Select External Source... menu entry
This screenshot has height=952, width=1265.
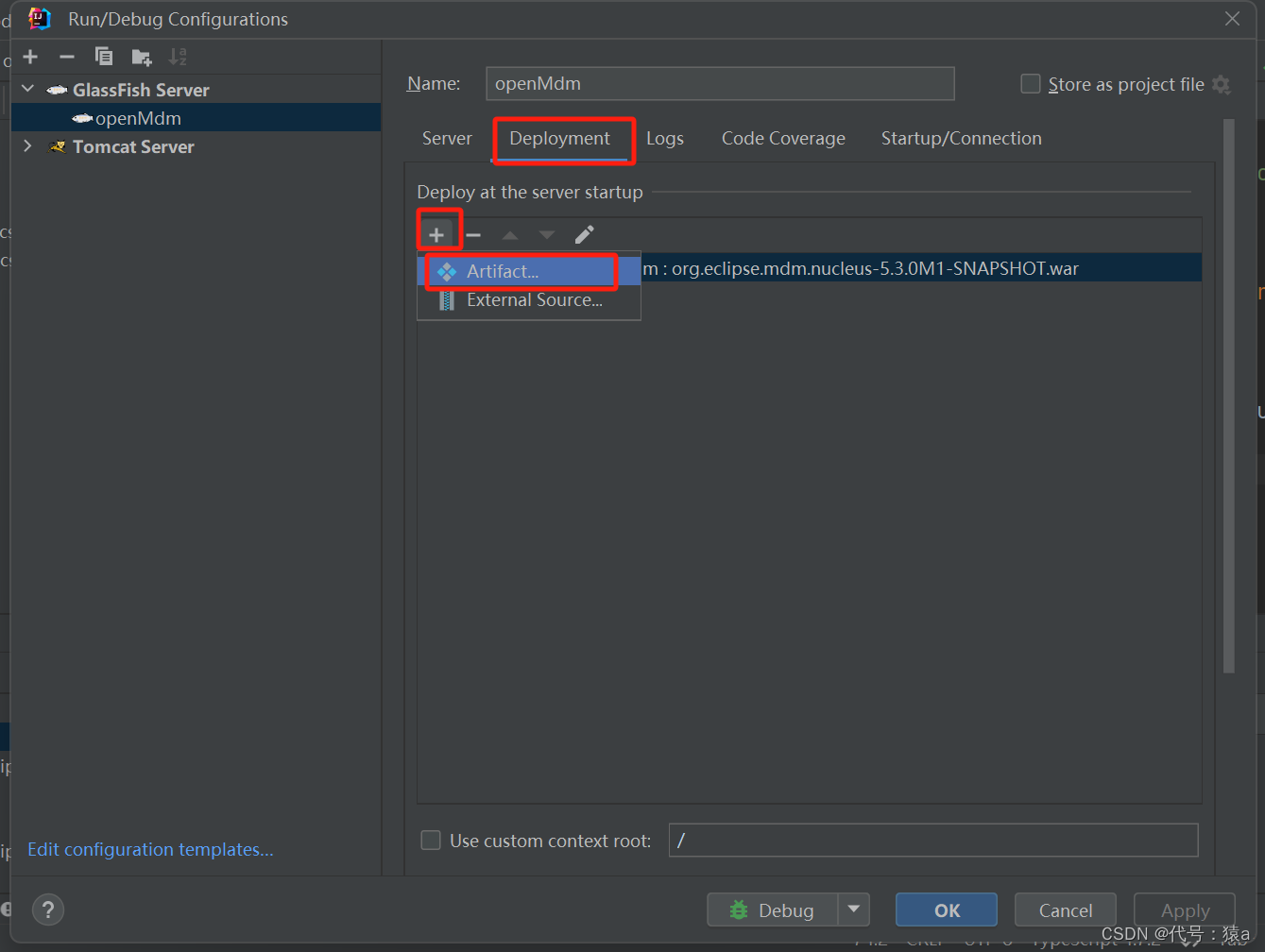point(534,300)
